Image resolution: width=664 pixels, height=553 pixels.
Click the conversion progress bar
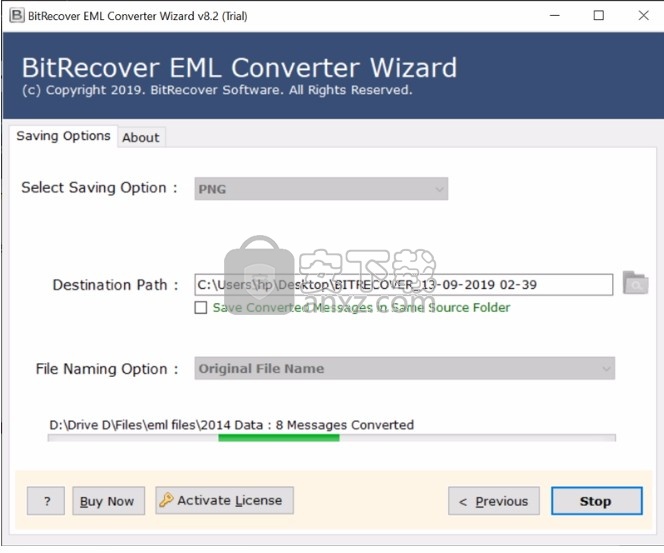pos(332,438)
